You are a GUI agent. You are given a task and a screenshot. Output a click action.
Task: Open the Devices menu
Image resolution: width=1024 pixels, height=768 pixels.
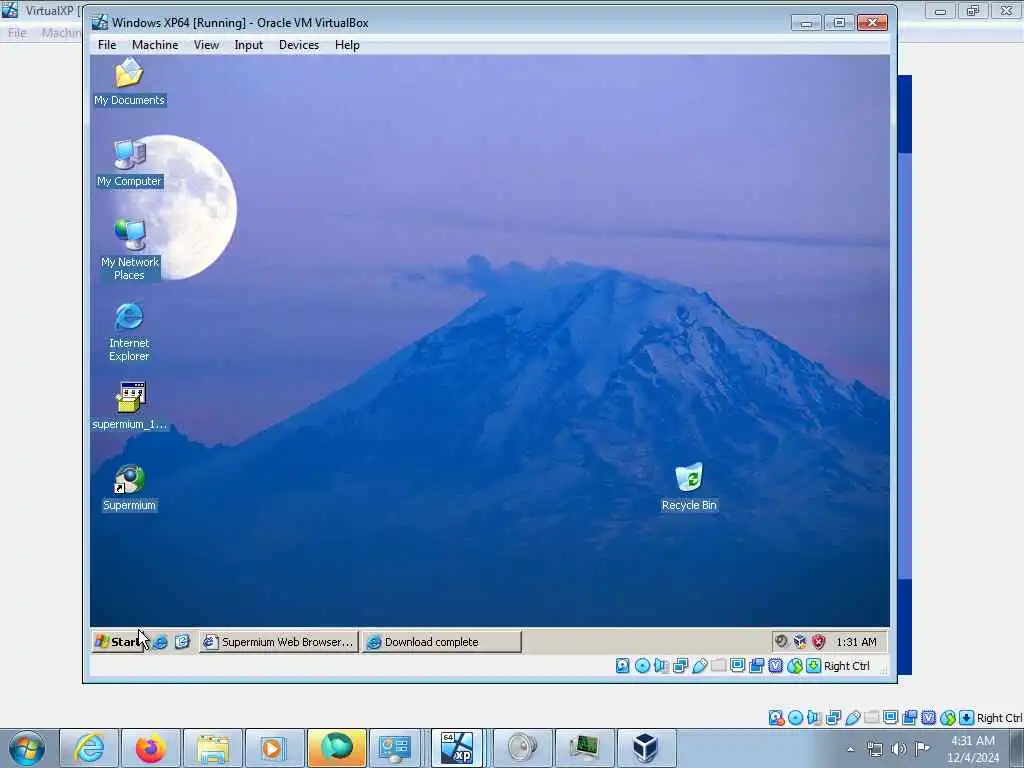point(299,45)
